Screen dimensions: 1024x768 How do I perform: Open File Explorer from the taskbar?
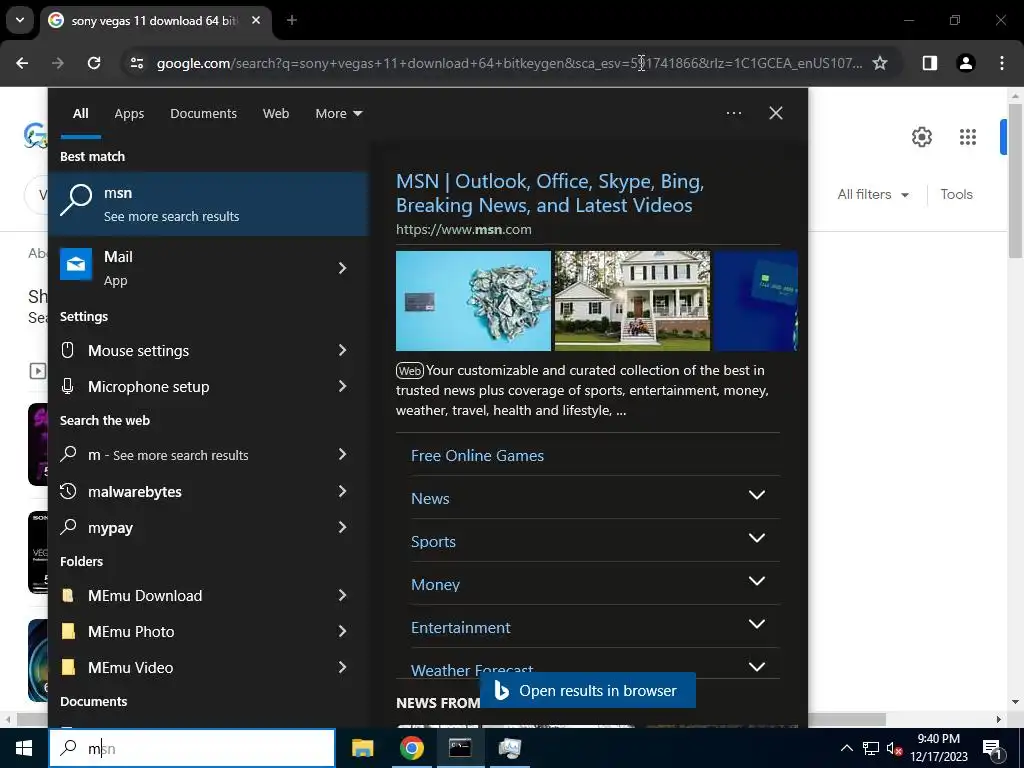(362, 748)
